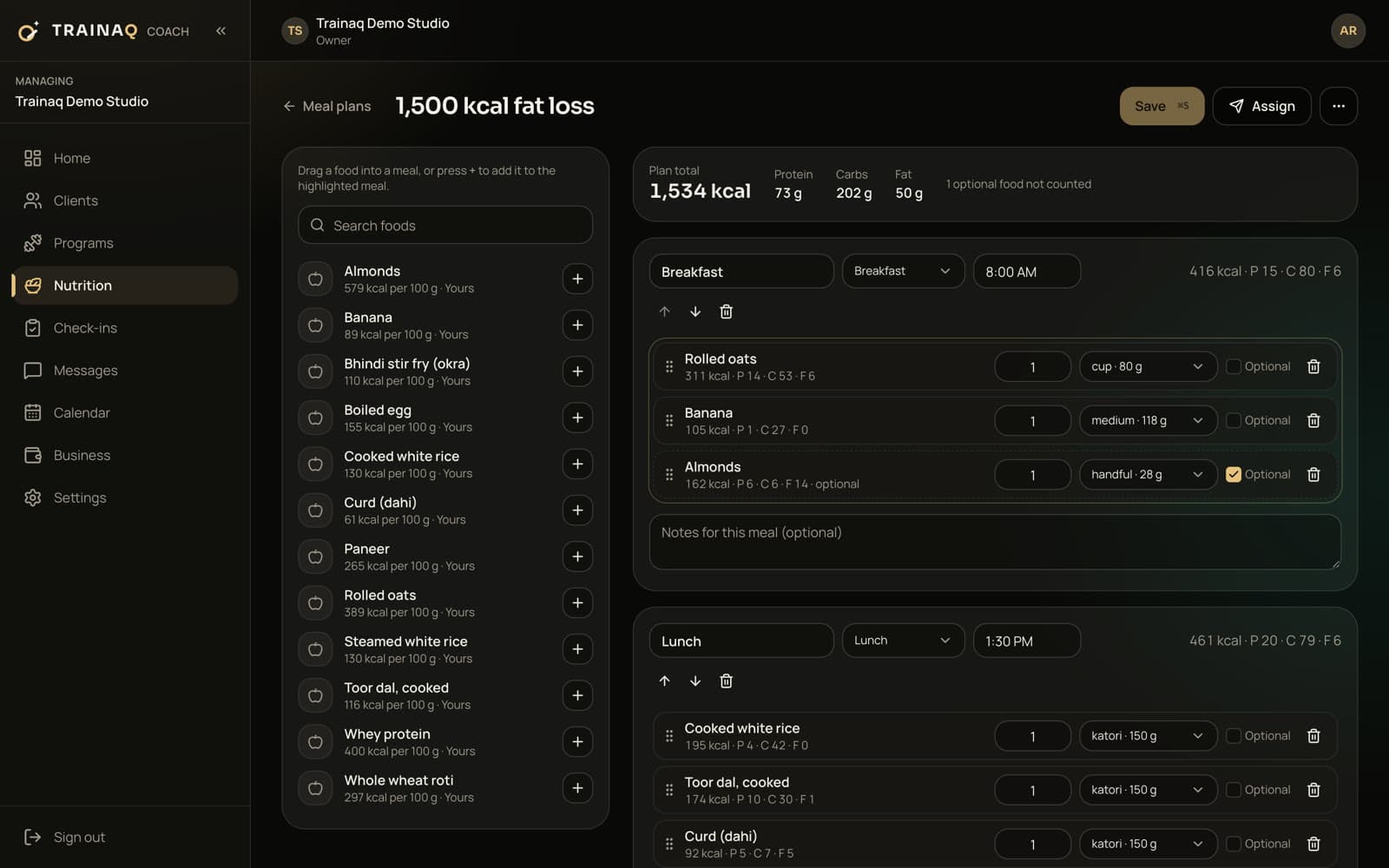
Task: Mark Cooked white rice as Optional
Action: click(1233, 736)
